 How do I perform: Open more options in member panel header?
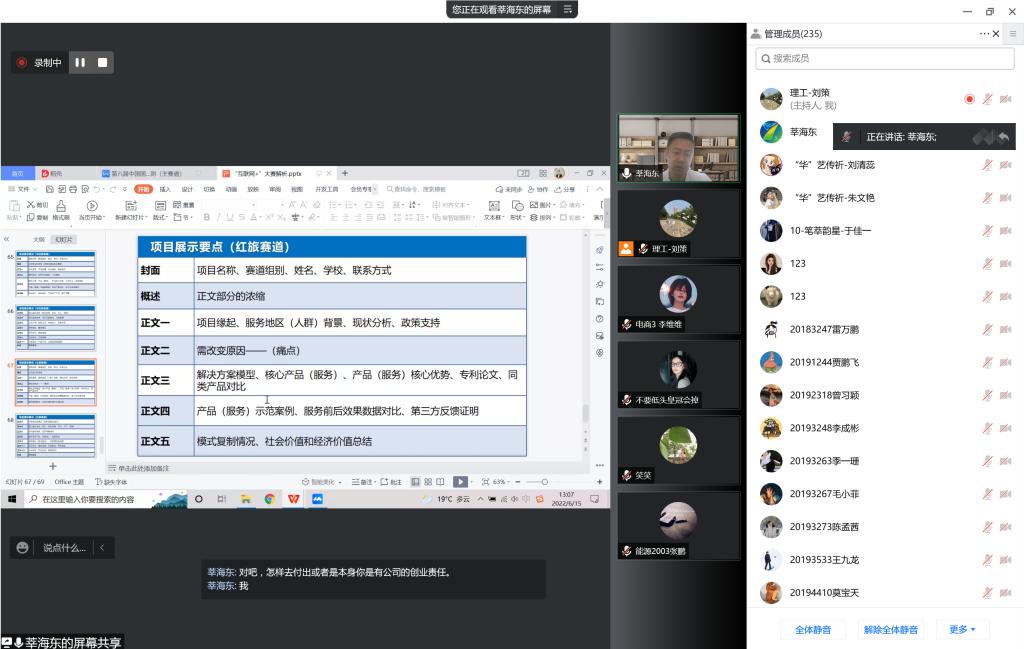coord(984,34)
